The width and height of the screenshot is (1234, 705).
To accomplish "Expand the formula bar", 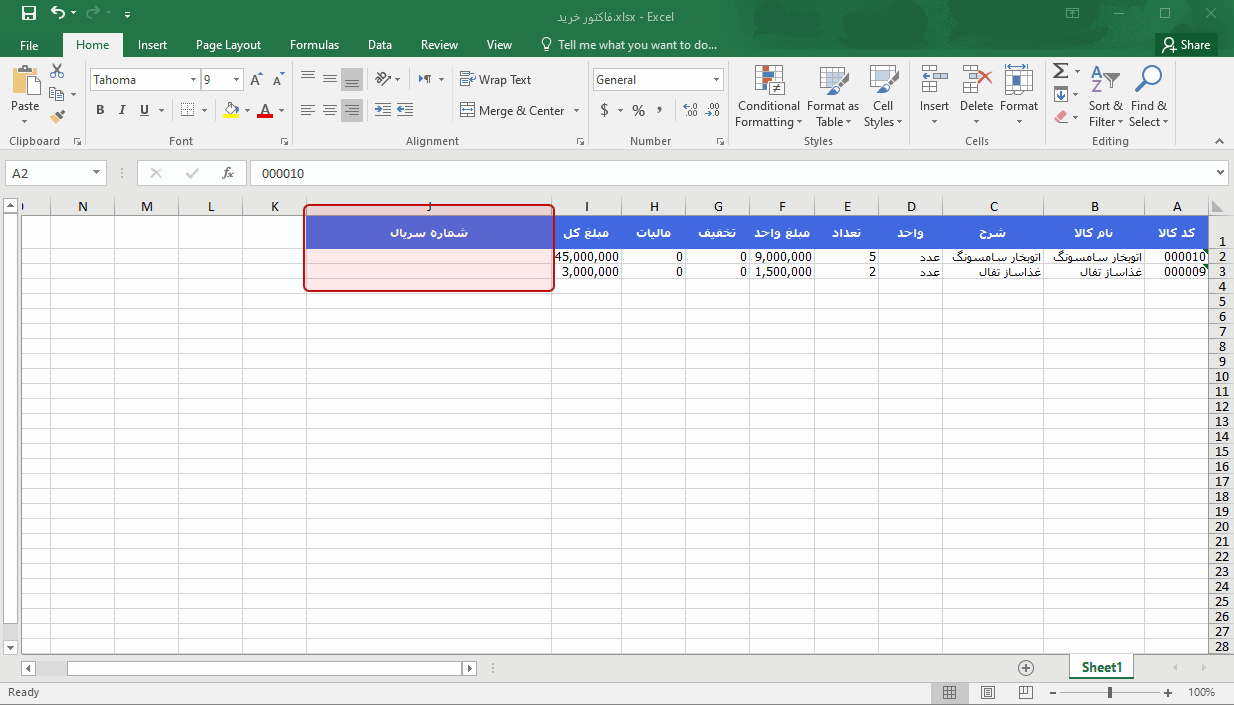I will (1219, 173).
